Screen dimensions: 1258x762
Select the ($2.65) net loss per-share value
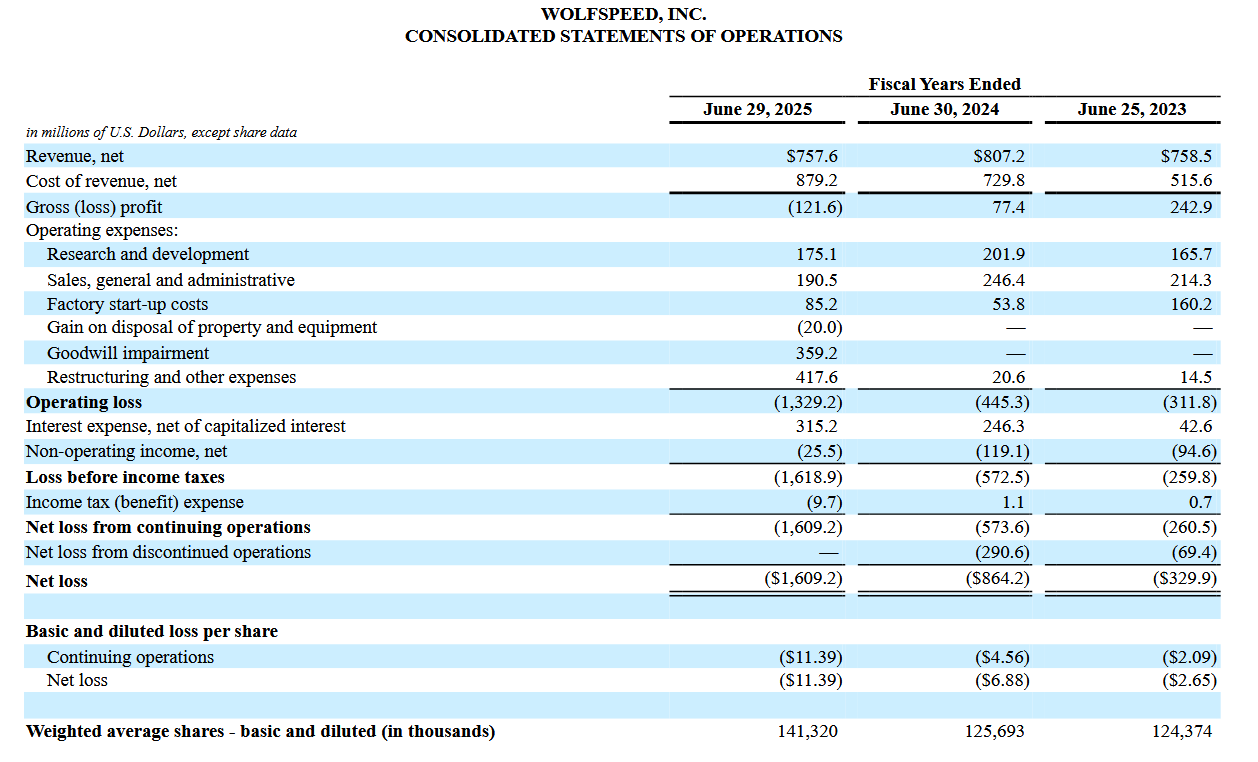(x=1188, y=680)
